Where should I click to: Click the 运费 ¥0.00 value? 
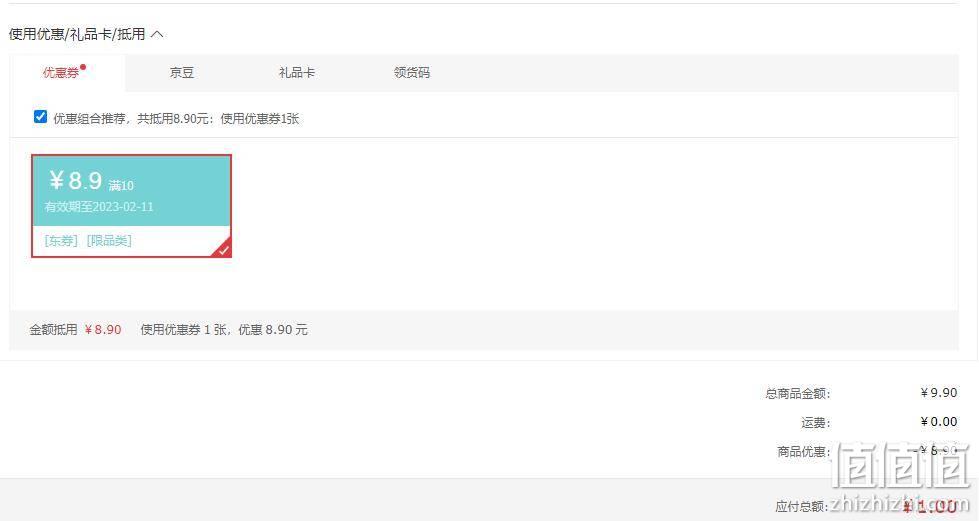pyautogui.click(x=938, y=422)
